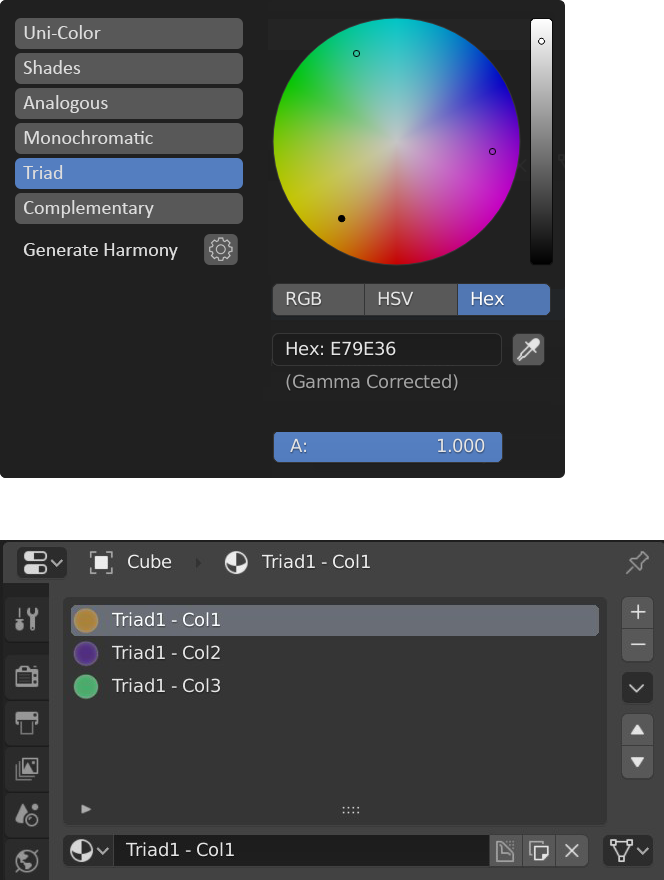Adjust the alpha A slider
Viewport: 664px width, 880px height.
pos(388,447)
